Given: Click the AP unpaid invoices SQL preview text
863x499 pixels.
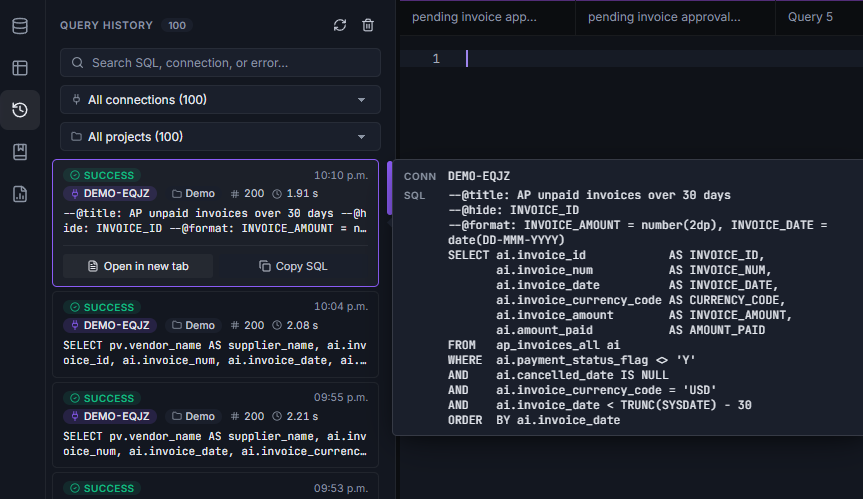Looking at the screenshot, I should click(215, 221).
